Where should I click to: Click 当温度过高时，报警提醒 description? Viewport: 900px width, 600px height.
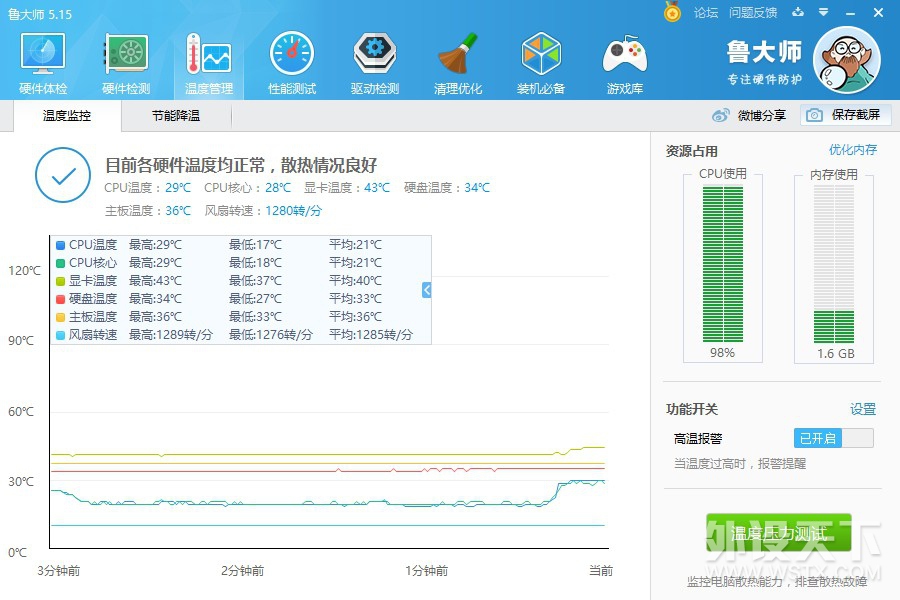[x=740, y=463]
